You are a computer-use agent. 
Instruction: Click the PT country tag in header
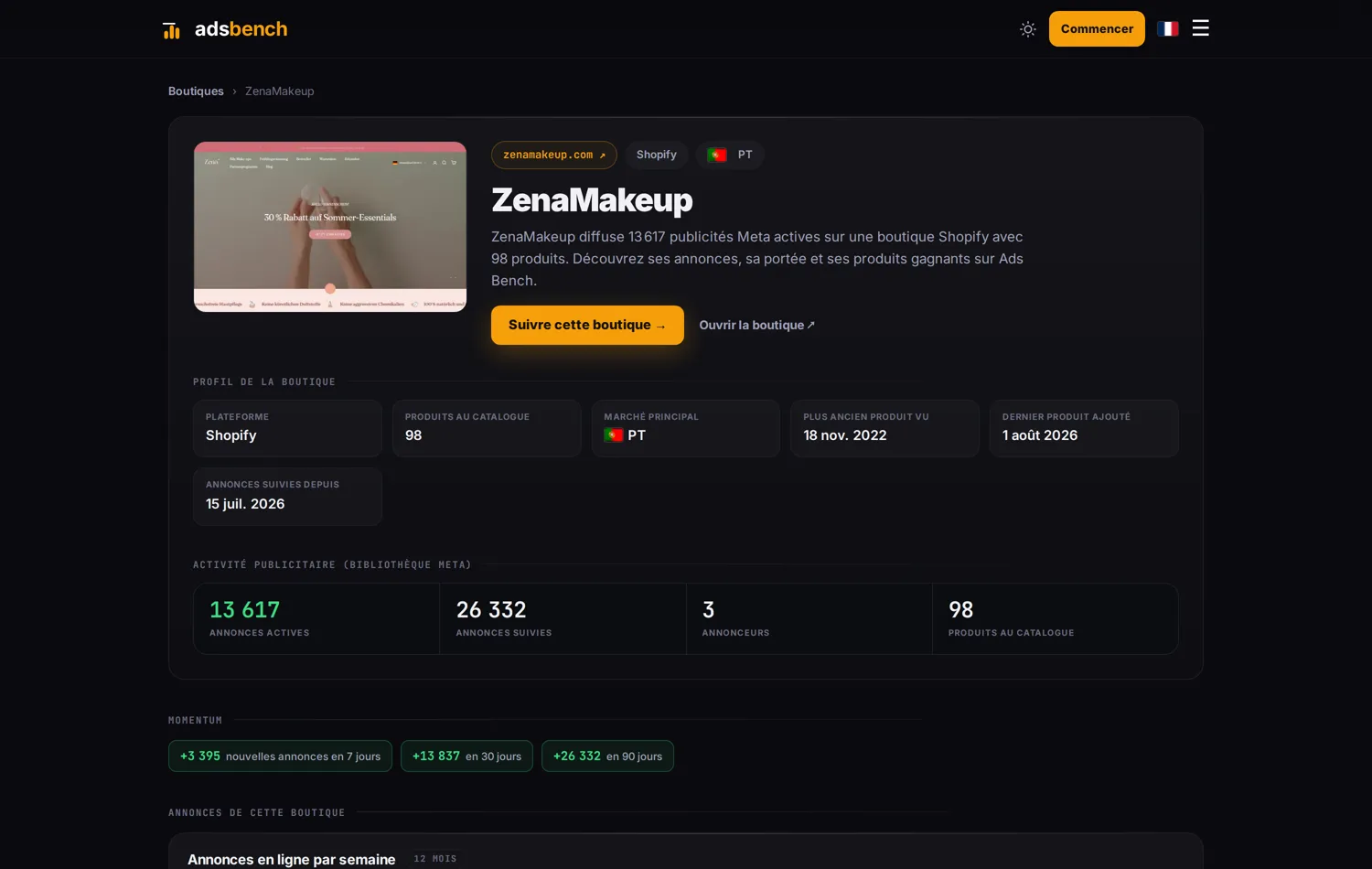click(730, 155)
